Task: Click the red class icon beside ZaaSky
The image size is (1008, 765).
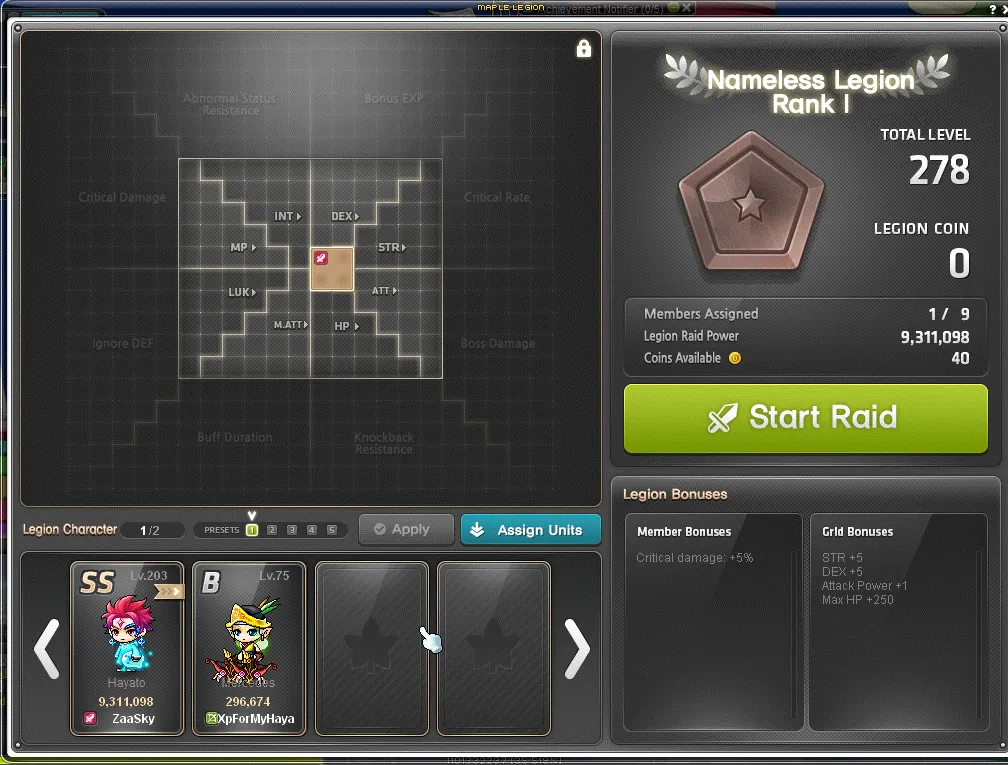Action: 90,718
